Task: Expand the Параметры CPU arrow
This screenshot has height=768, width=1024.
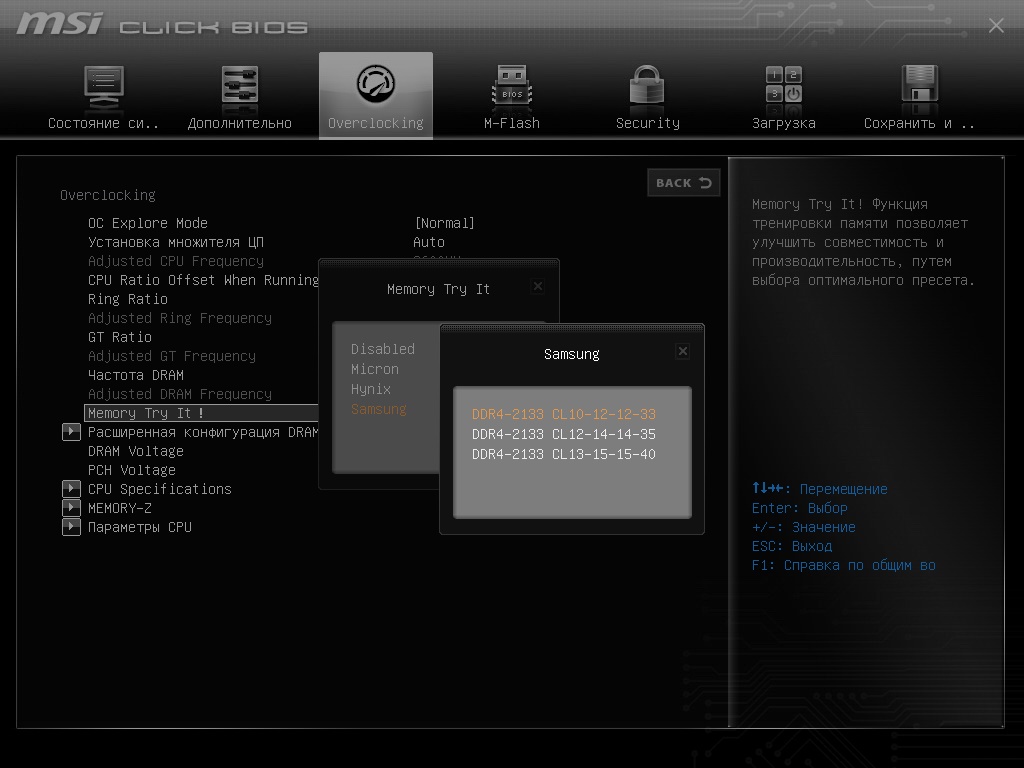Action: (71, 526)
